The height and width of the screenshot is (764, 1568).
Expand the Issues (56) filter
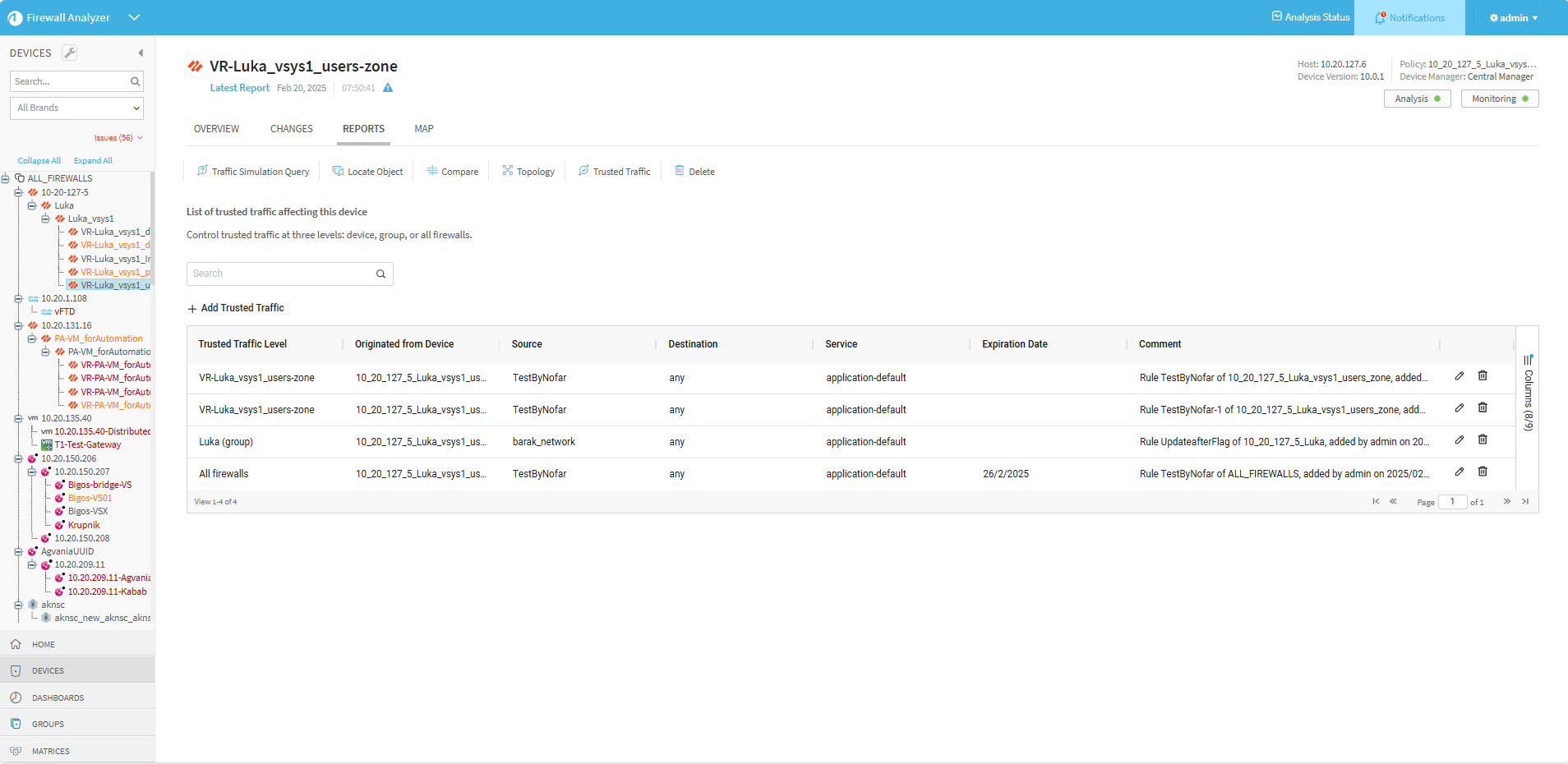click(x=118, y=138)
